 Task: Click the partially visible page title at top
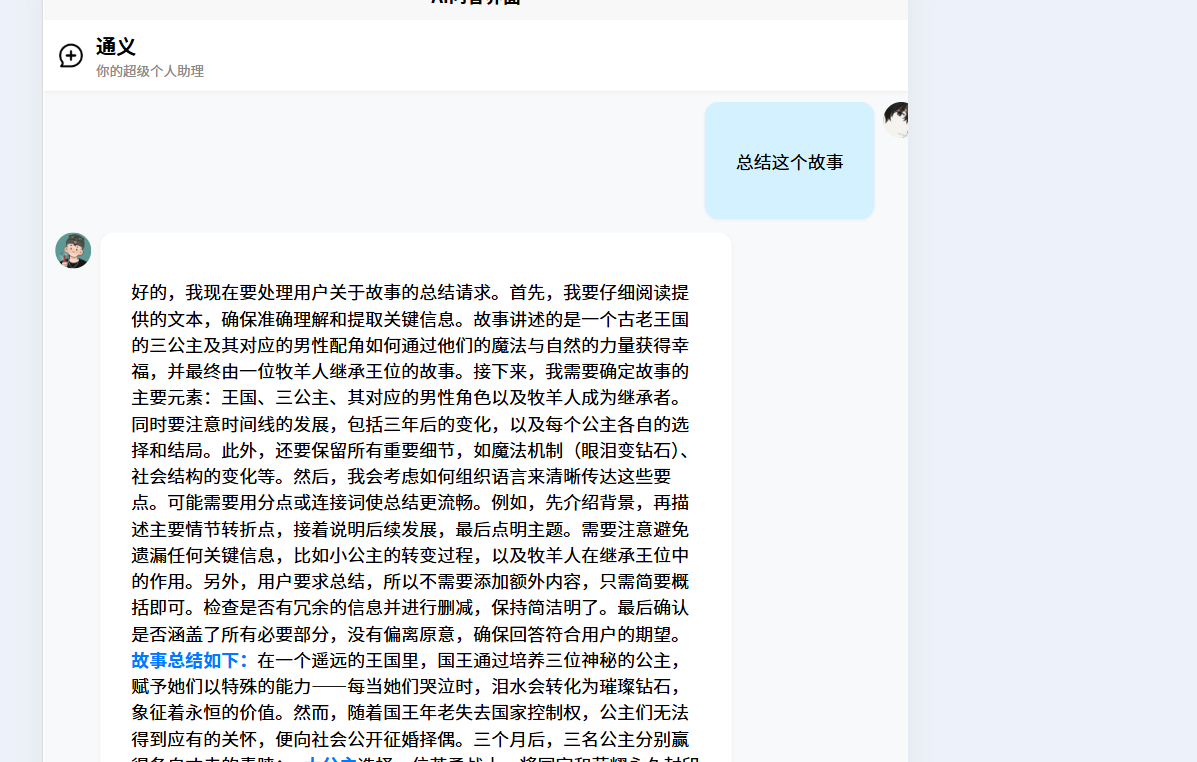(475, 3)
